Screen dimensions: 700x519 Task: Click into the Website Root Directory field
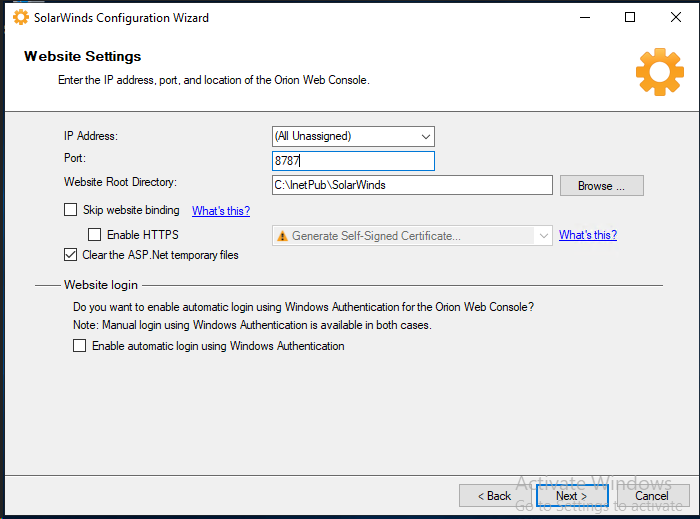point(411,185)
